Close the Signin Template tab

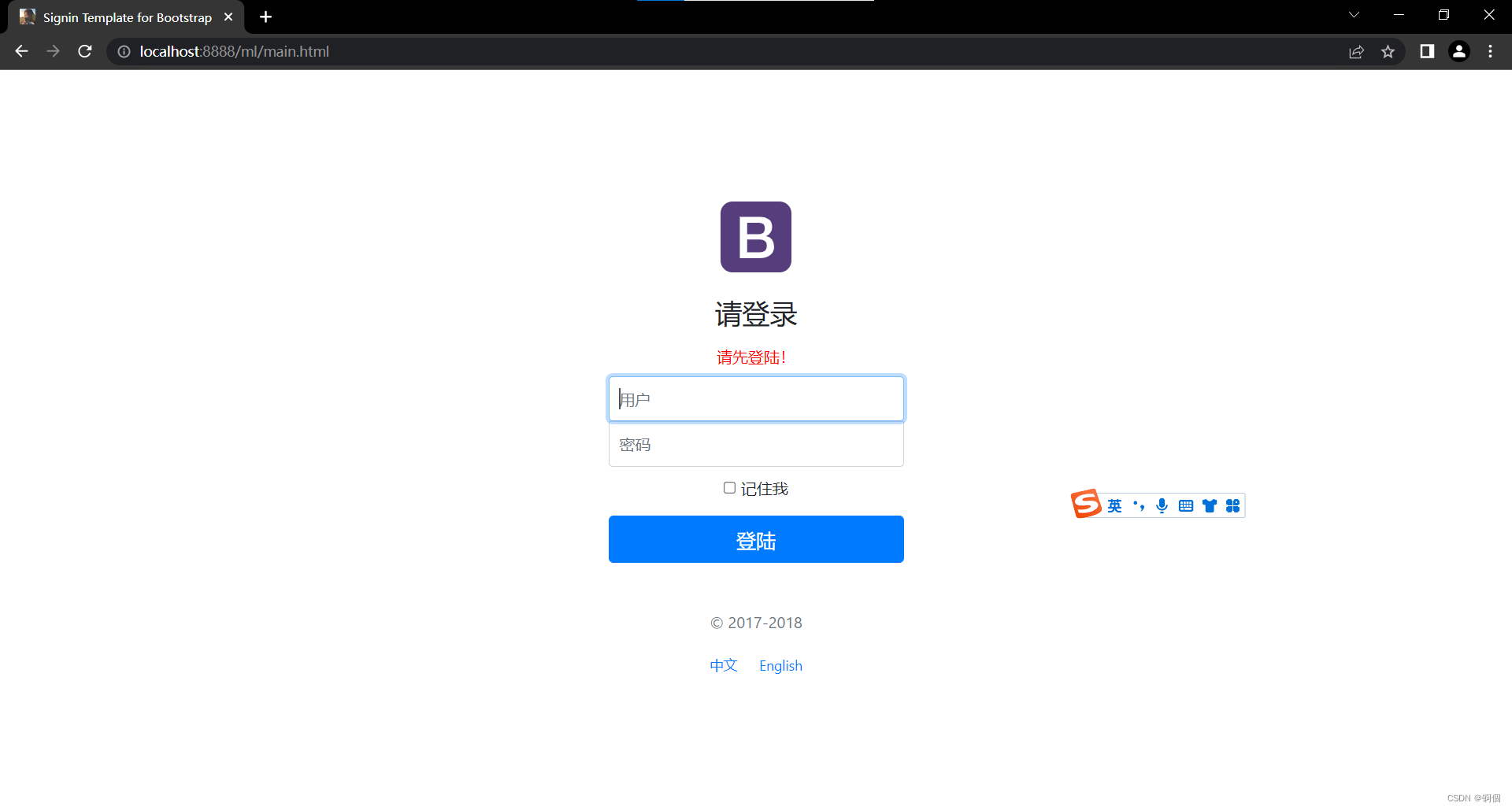click(x=228, y=17)
